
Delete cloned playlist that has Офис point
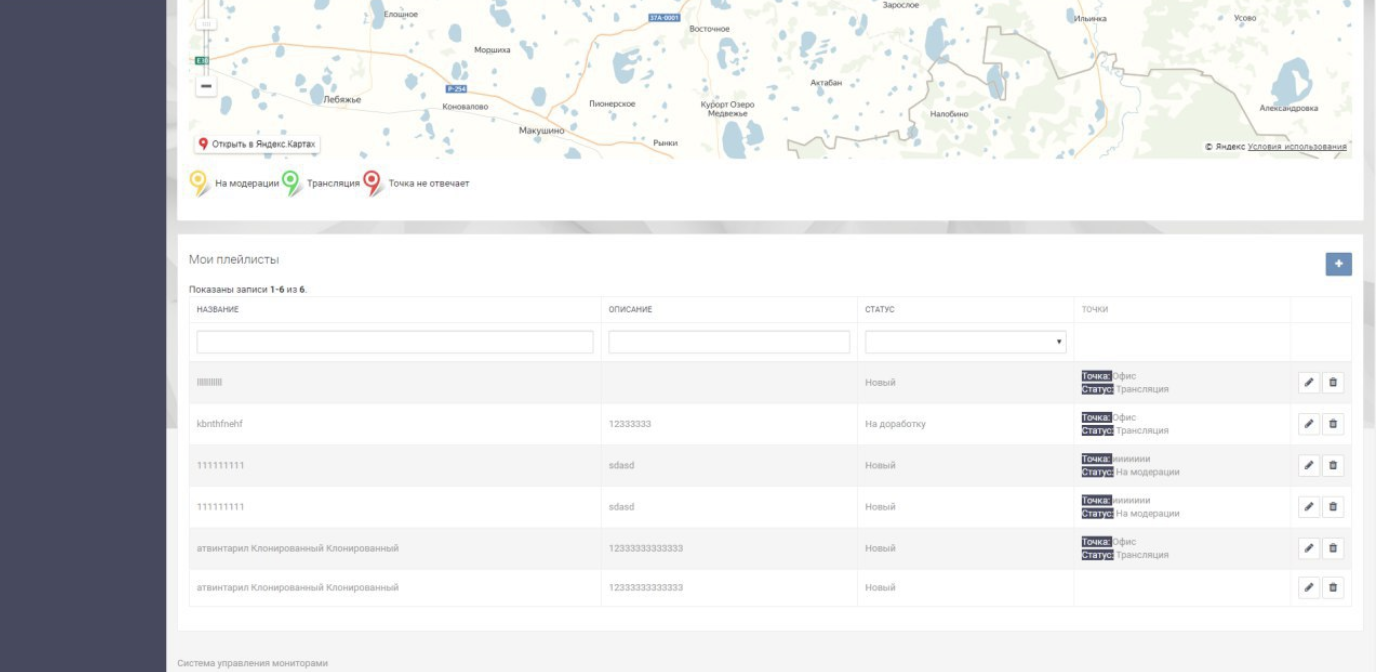tap(1333, 548)
